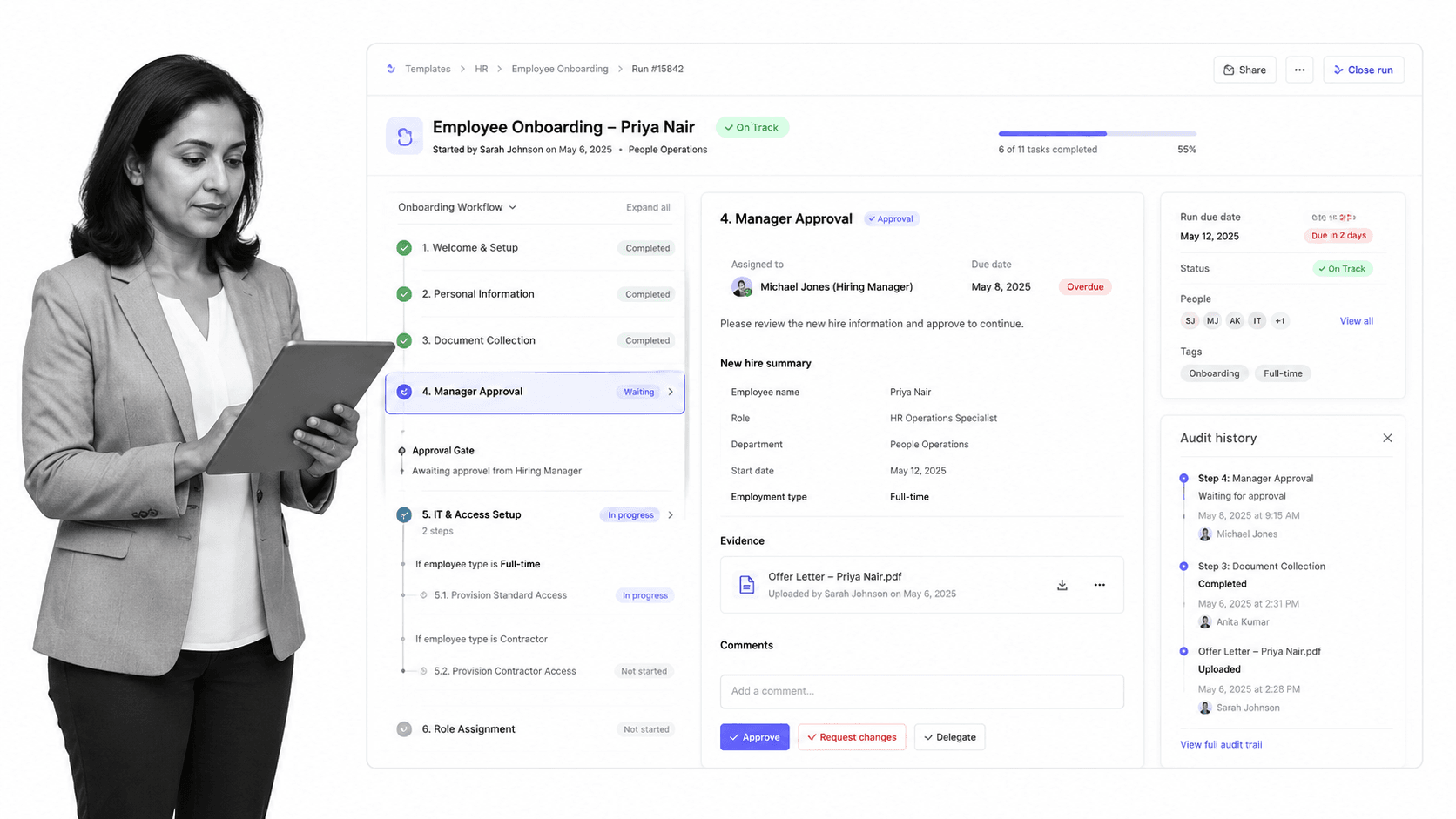Click Expand all in the workflow list
Viewport: 1456px width, 819px height.
[x=648, y=207]
